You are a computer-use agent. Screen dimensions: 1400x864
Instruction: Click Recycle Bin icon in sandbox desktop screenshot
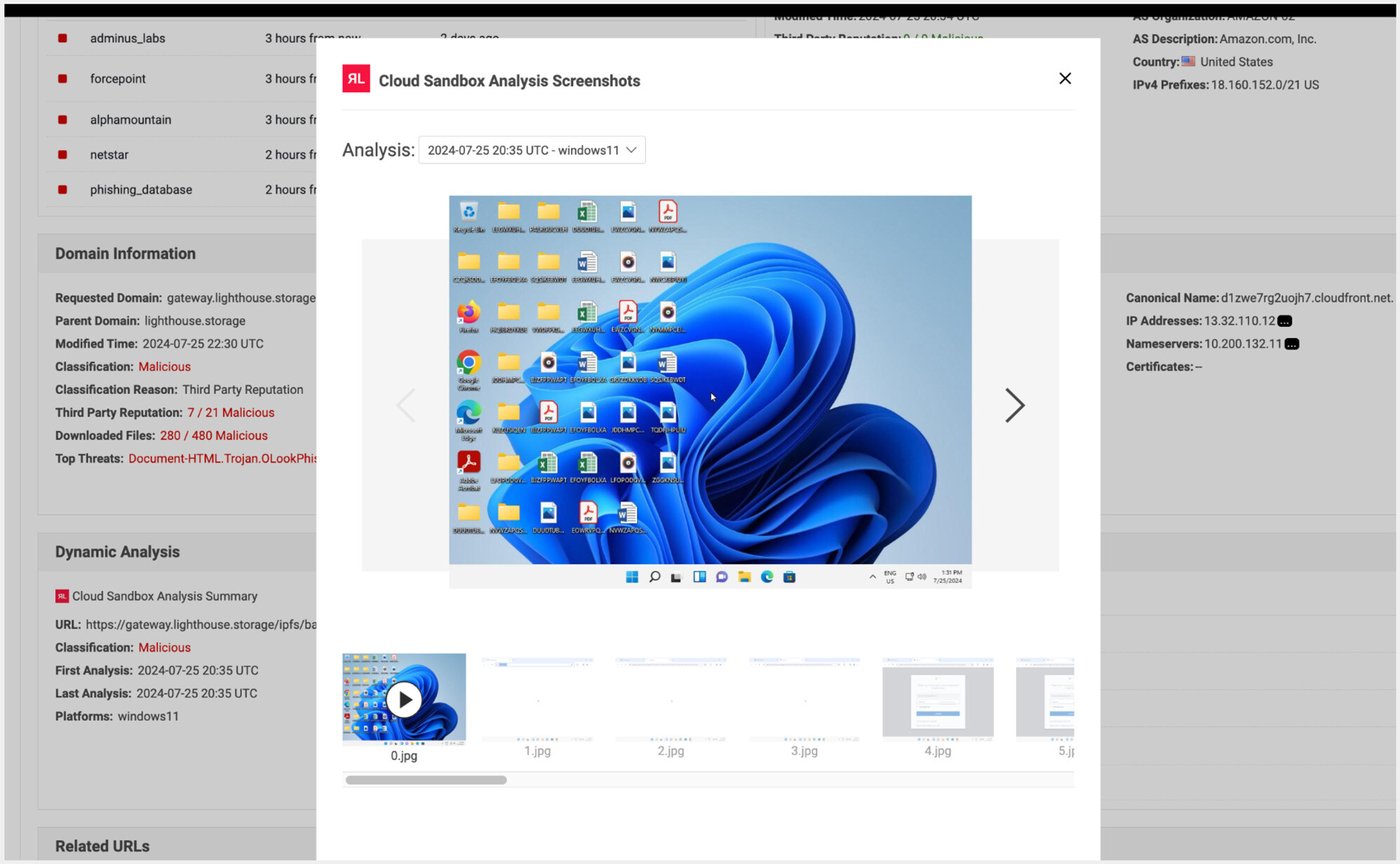click(x=468, y=215)
